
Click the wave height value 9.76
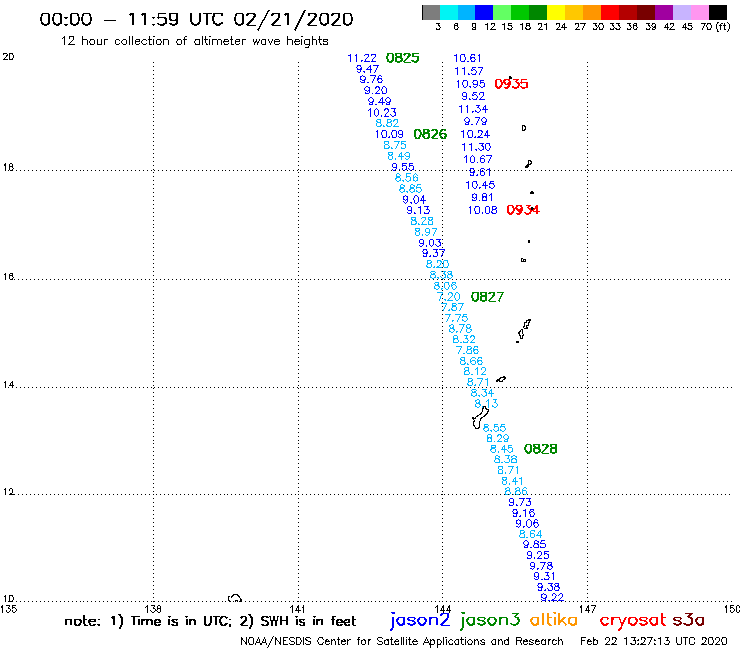371,79
